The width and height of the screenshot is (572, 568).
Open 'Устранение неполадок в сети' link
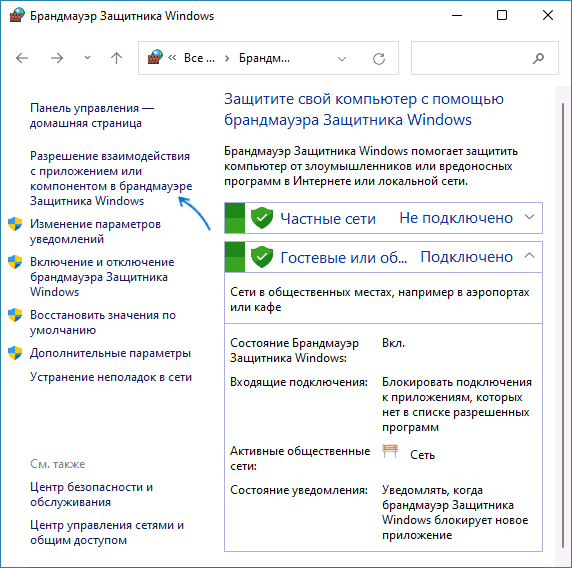tap(111, 377)
